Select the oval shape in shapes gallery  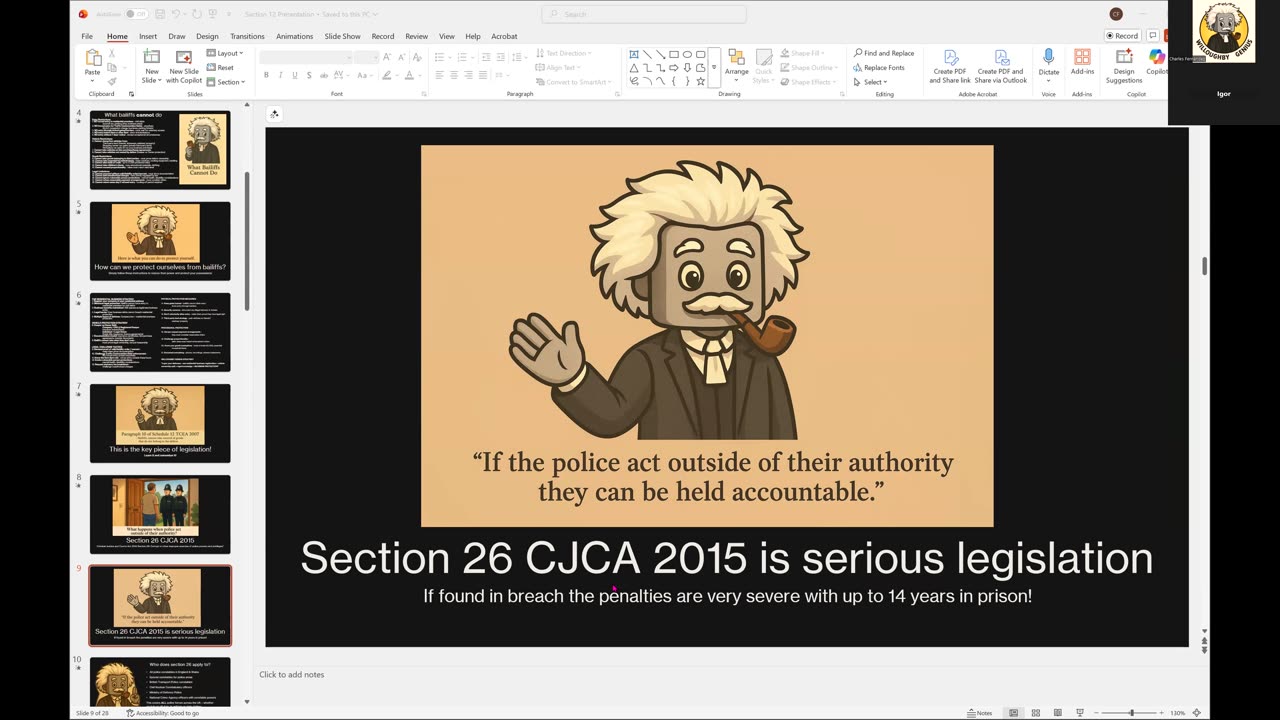pyautogui.click(x=687, y=54)
